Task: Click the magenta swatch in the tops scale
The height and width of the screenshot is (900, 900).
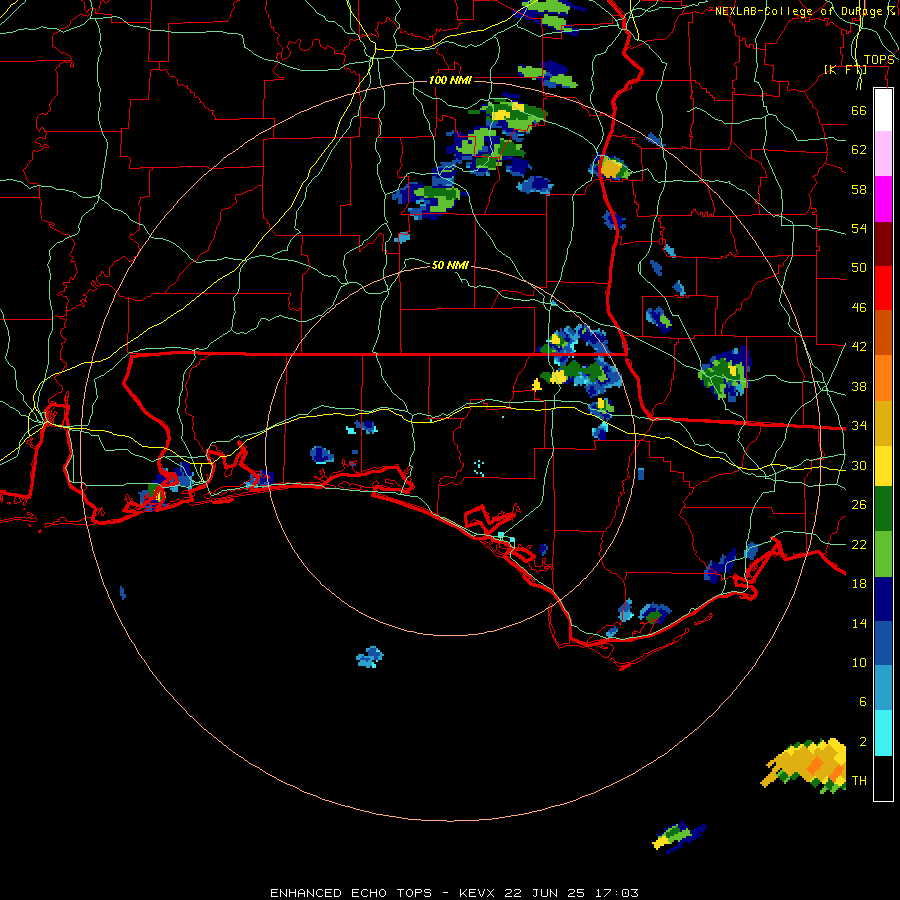Action: coord(883,199)
